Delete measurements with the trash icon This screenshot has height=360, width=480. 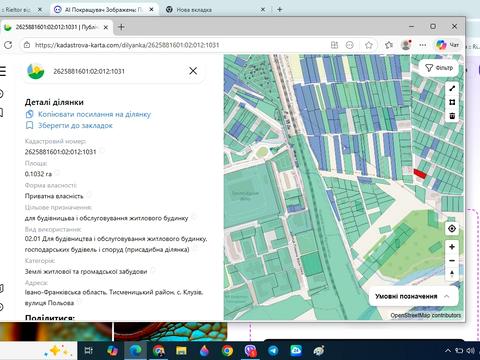(x=452, y=116)
